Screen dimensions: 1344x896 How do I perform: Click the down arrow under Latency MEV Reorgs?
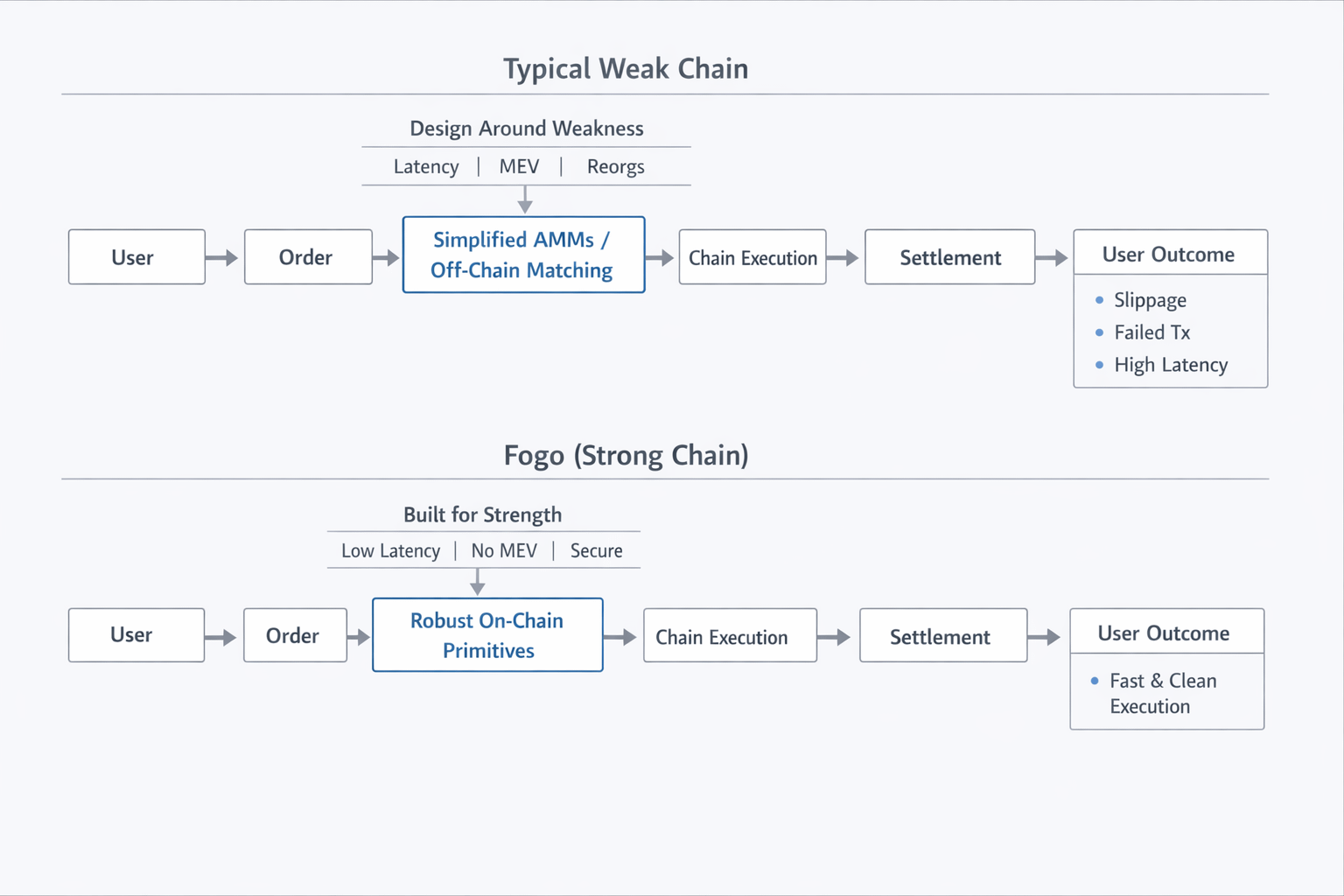pyautogui.click(x=525, y=201)
